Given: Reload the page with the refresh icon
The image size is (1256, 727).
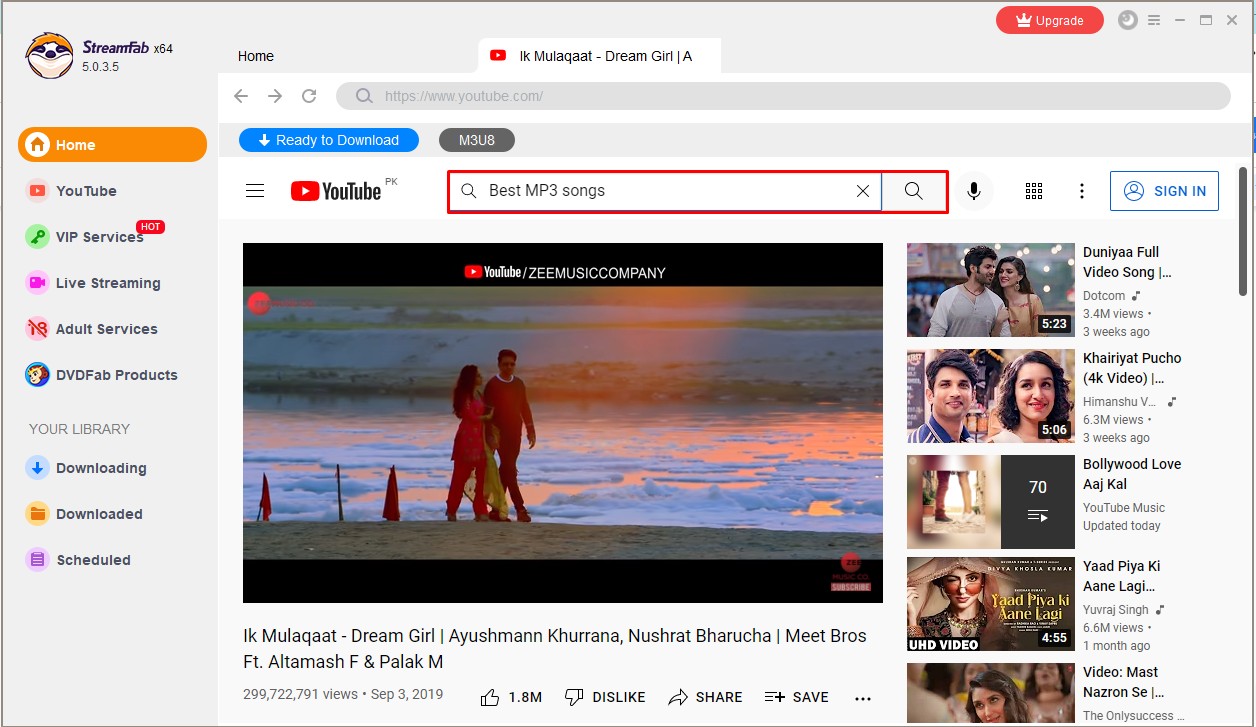Looking at the screenshot, I should pos(309,96).
